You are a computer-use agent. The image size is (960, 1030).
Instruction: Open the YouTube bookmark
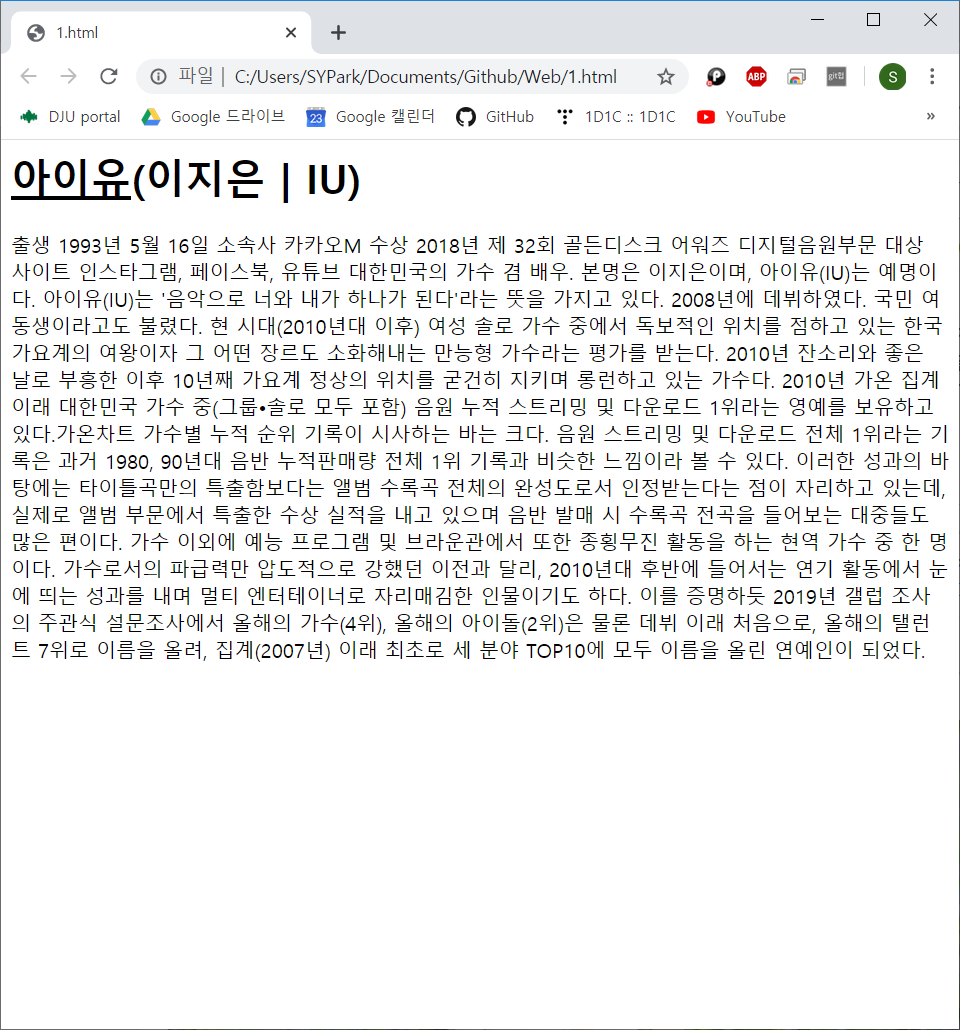(x=741, y=117)
